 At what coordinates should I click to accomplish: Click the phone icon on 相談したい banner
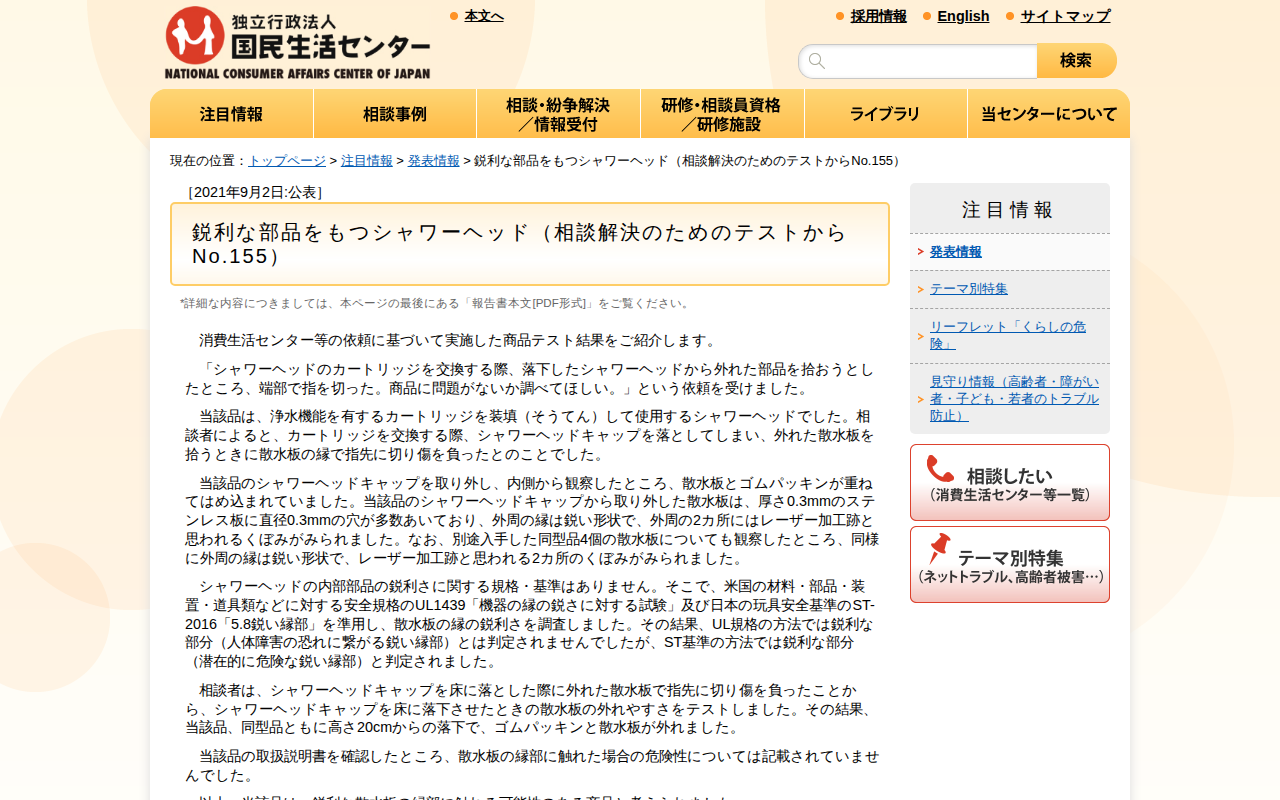(940, 469)
